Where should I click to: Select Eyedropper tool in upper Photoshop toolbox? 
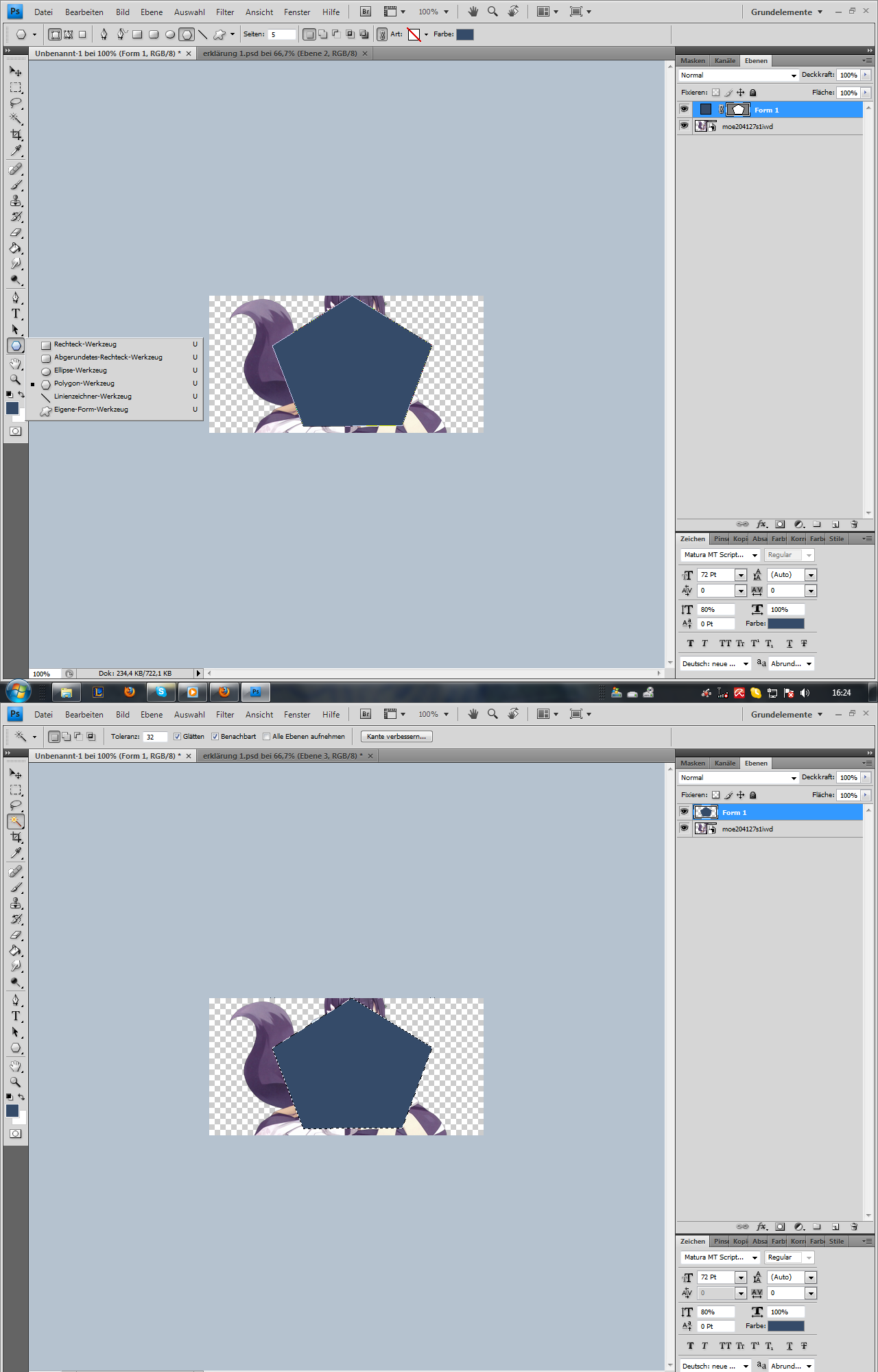click(16, 151)
